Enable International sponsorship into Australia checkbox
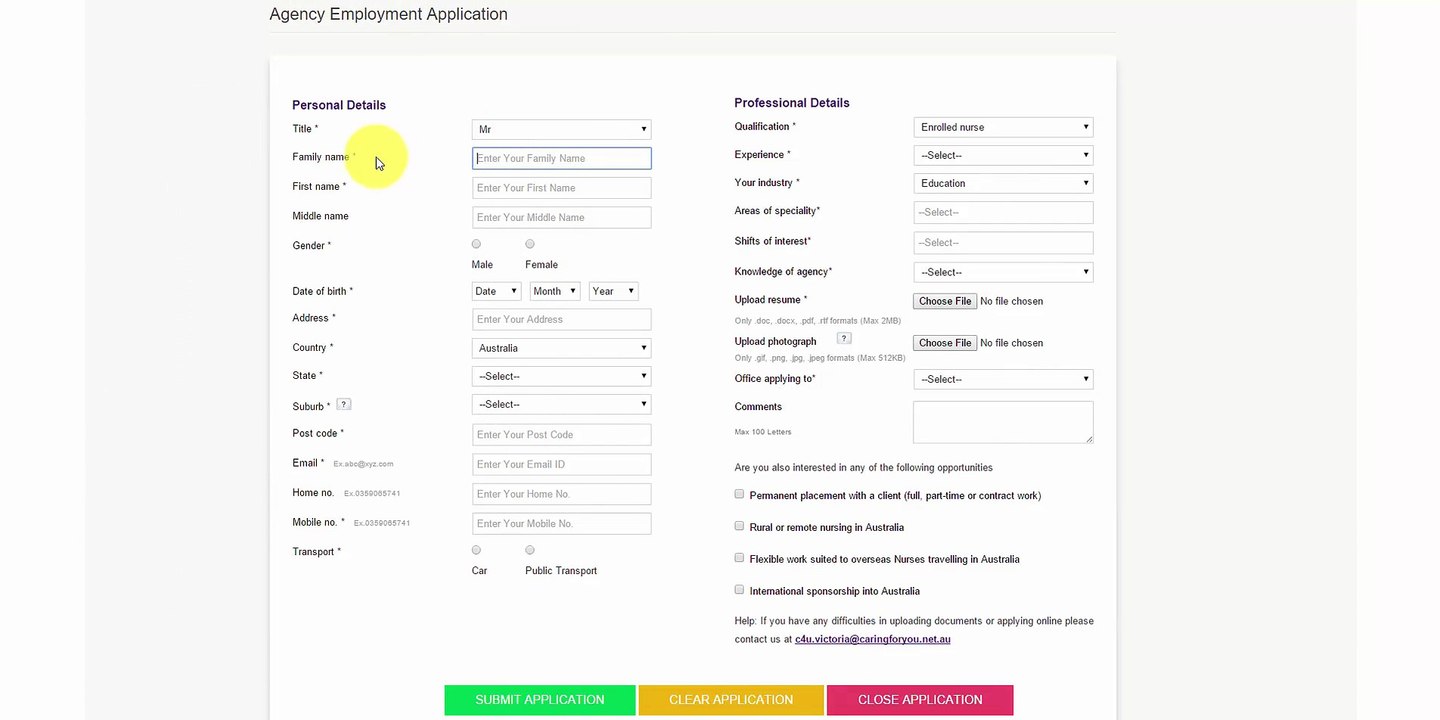The width and height of the screenshot is (1440, 720). pos(739,590)
